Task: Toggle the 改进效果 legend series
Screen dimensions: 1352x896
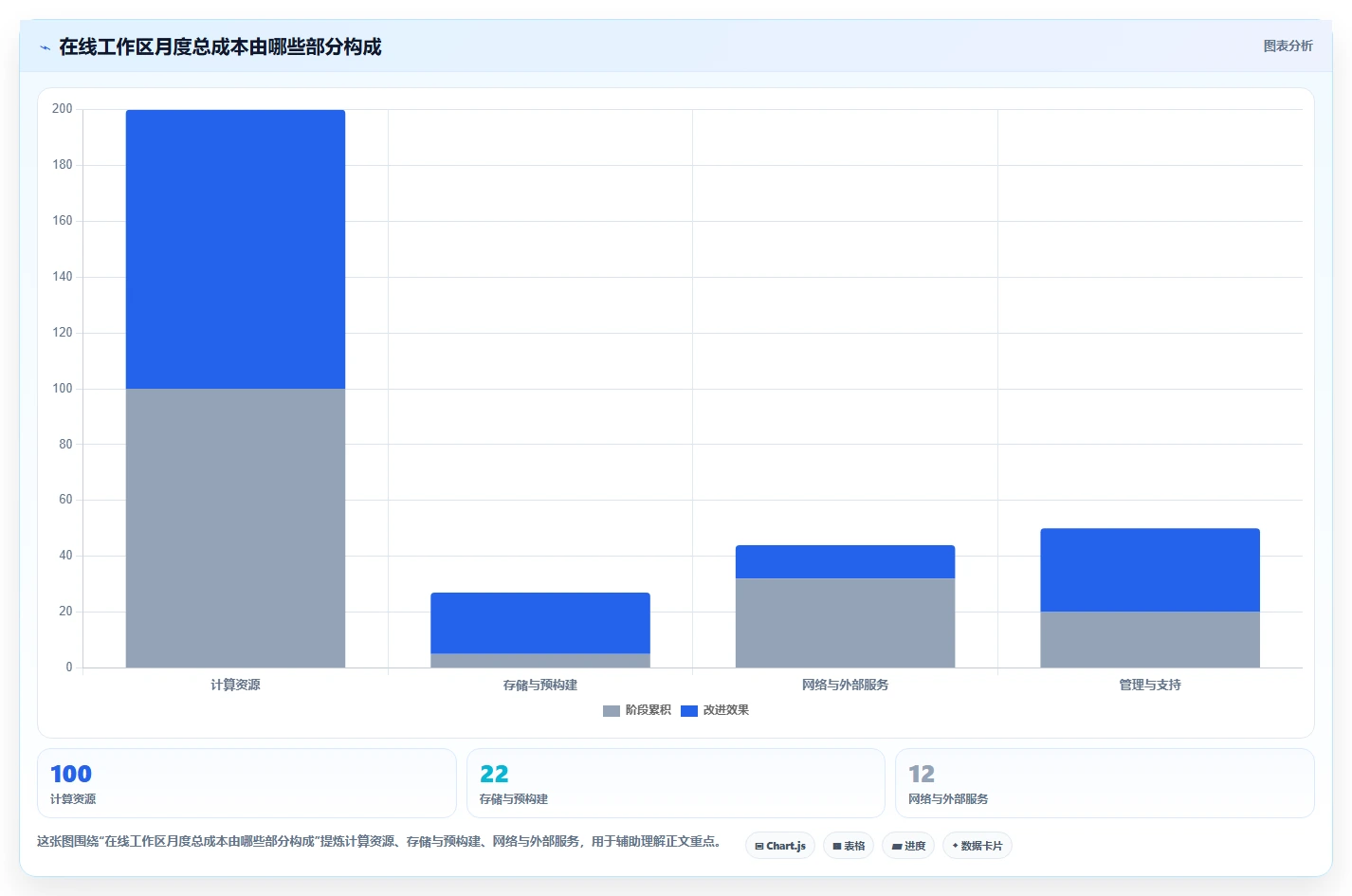Action: [715, 710]
